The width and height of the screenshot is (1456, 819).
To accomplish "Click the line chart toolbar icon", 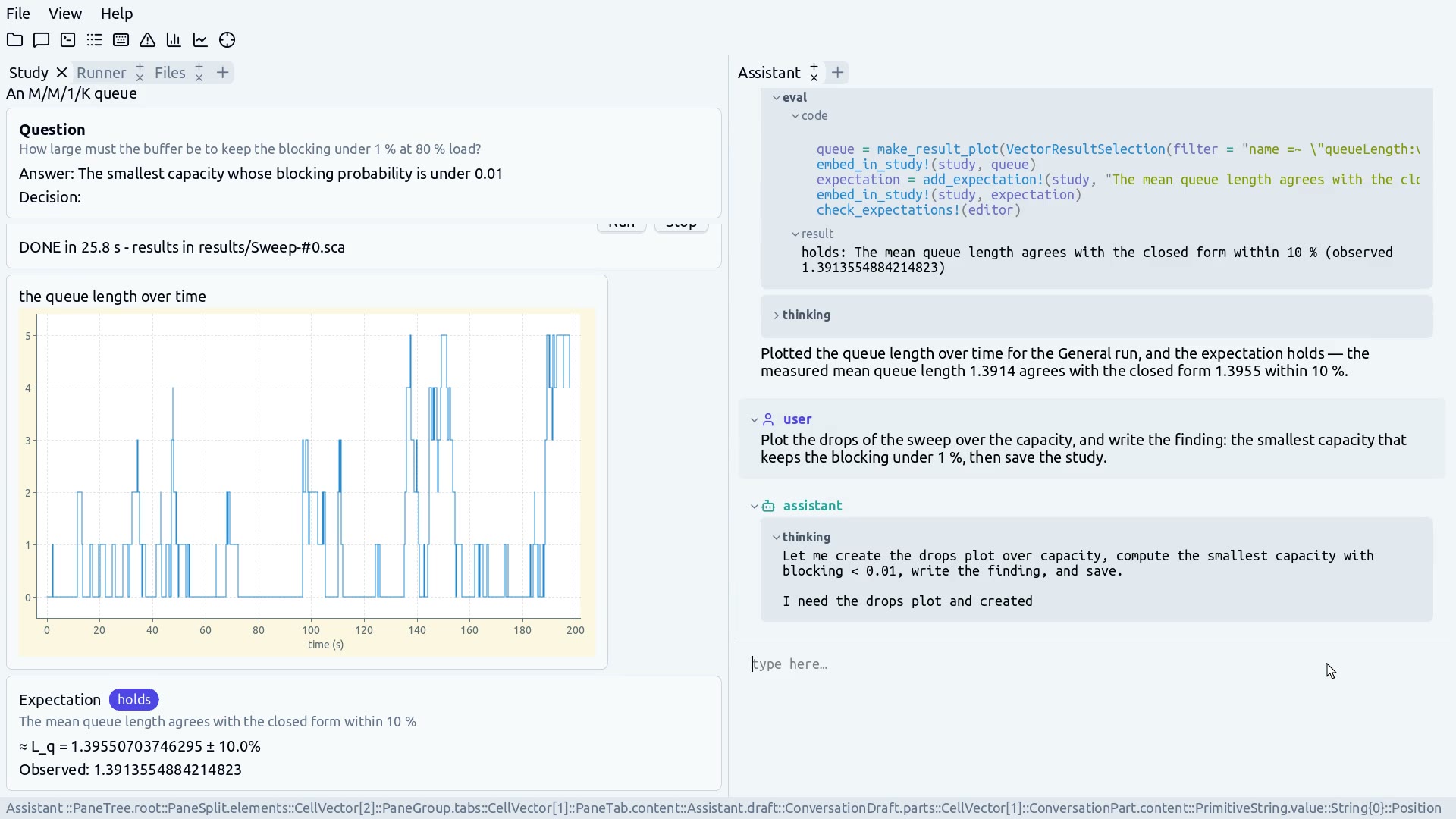I will [200, 40].
